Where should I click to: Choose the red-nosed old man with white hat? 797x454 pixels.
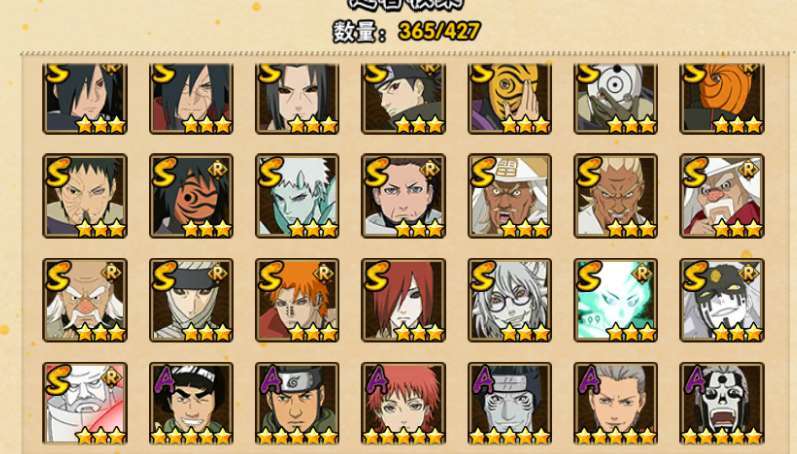tap(722, 196)
